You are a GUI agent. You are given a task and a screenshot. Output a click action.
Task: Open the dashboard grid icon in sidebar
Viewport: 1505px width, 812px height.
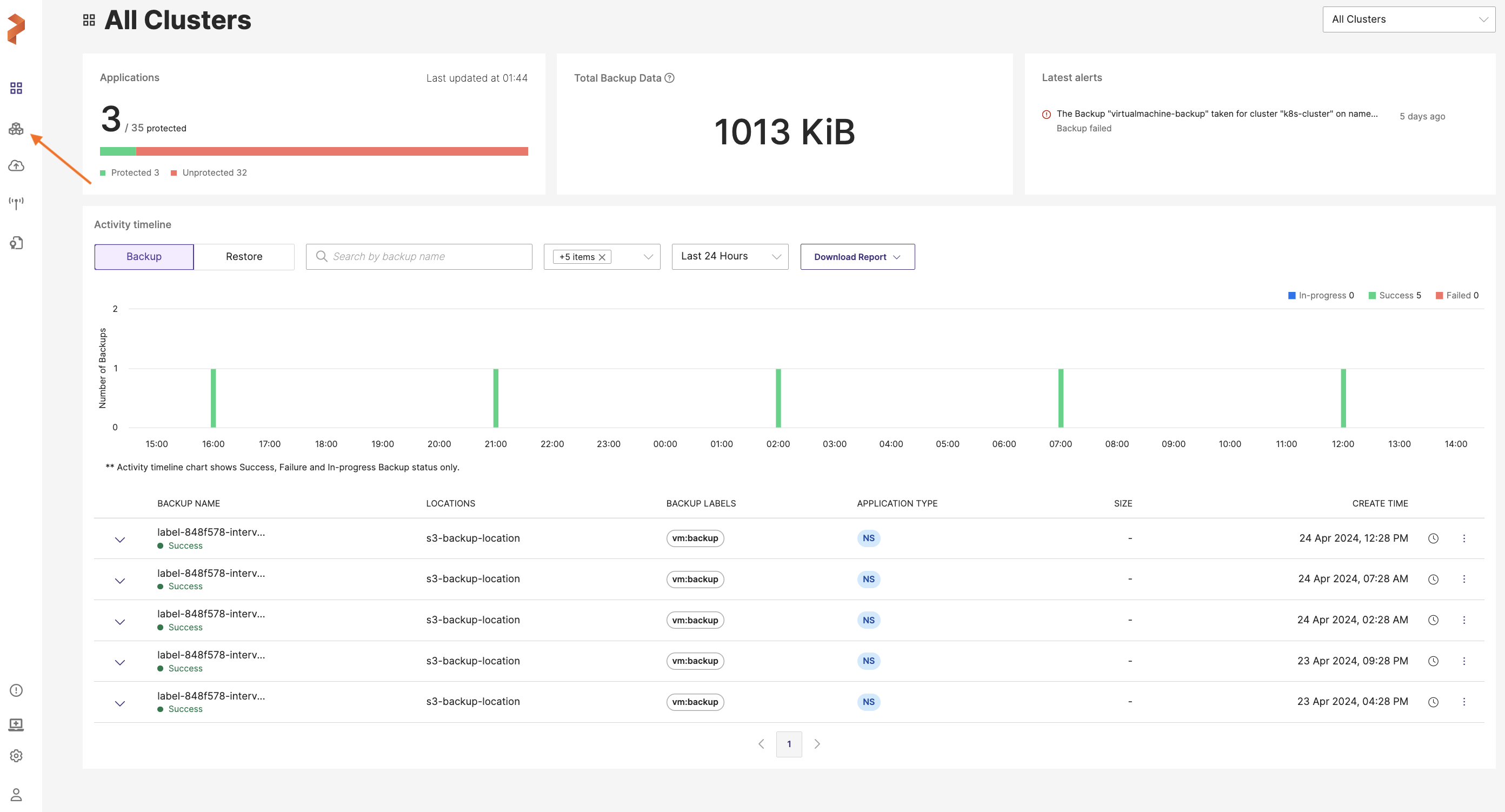click(16, 88)
